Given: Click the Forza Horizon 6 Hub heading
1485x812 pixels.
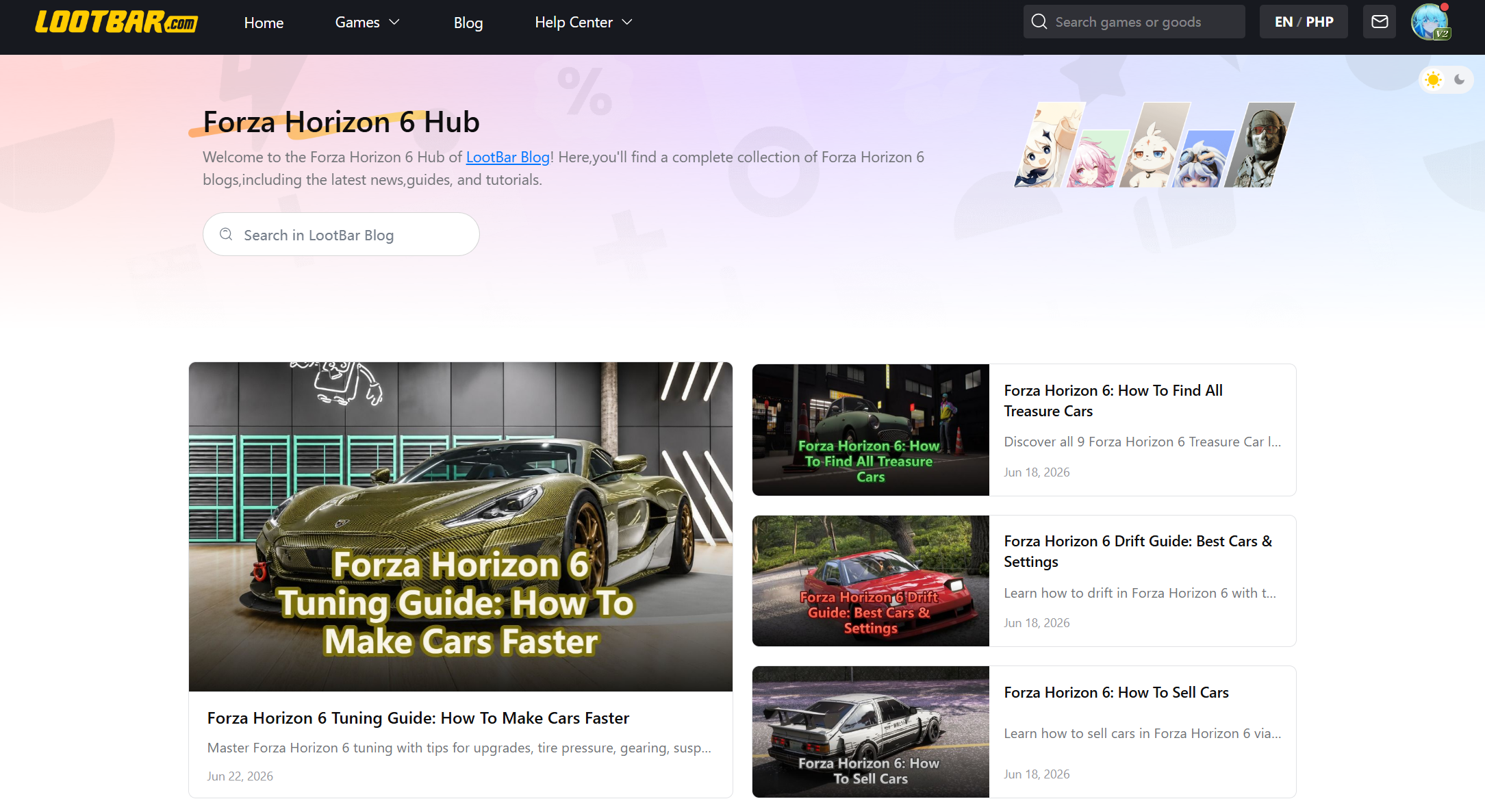Looking at the screenshot, I should click(x=342, y=123).
